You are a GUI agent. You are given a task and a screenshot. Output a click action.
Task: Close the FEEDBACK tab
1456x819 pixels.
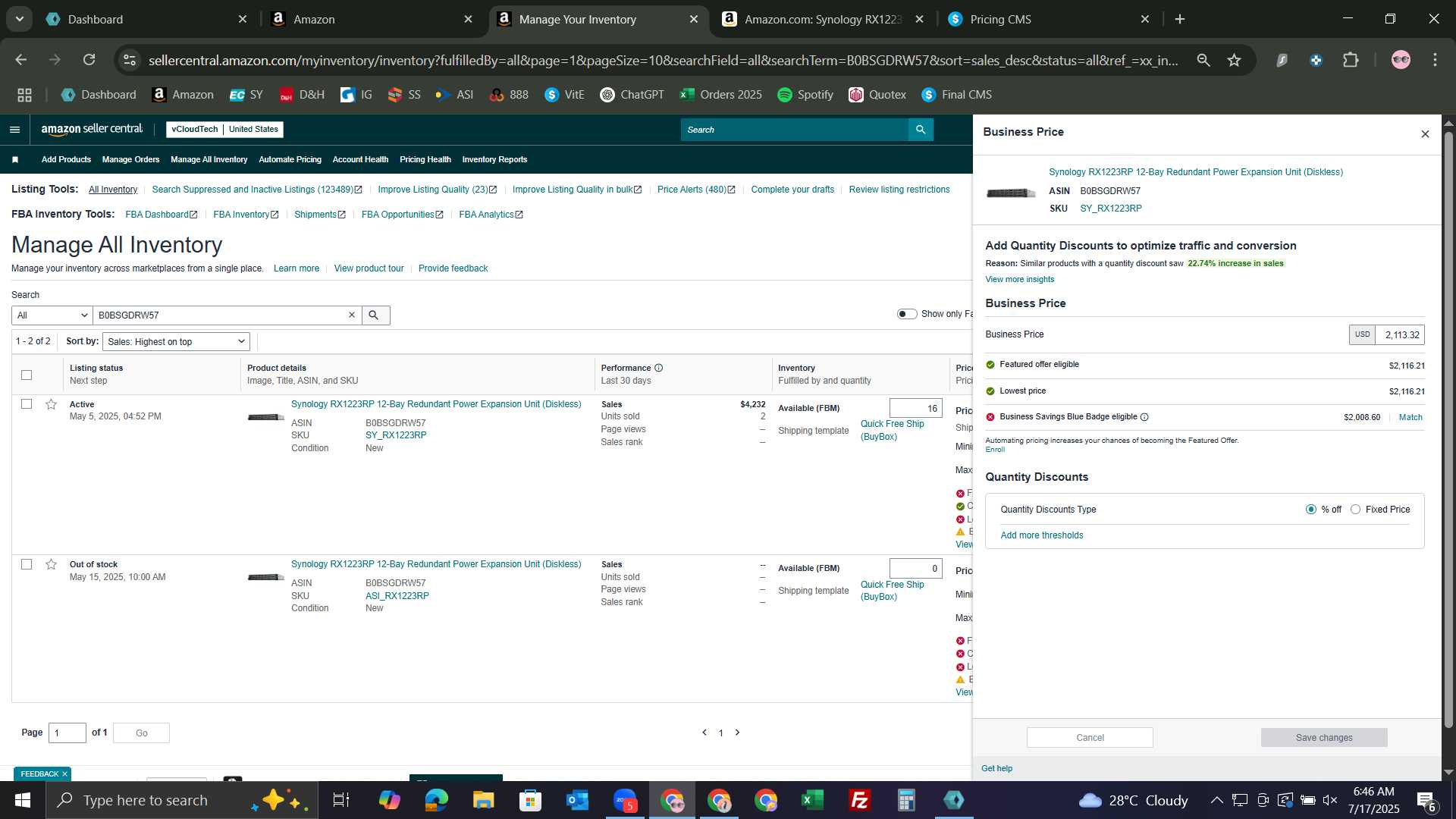click(64, 774)
